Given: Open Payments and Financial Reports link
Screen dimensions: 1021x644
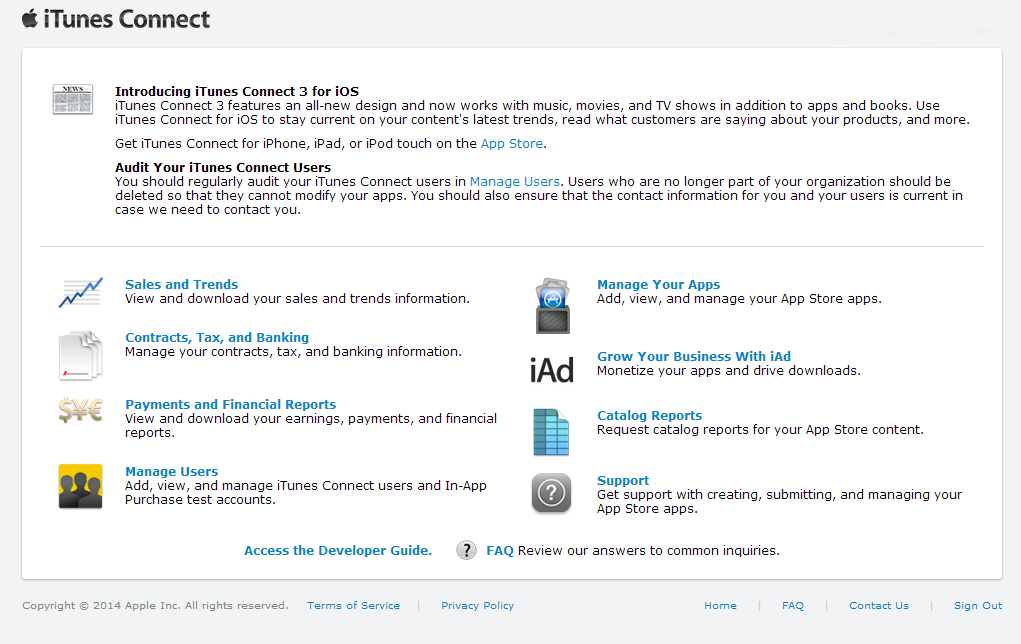Looking at the screenshot, I should pos(230,404).
